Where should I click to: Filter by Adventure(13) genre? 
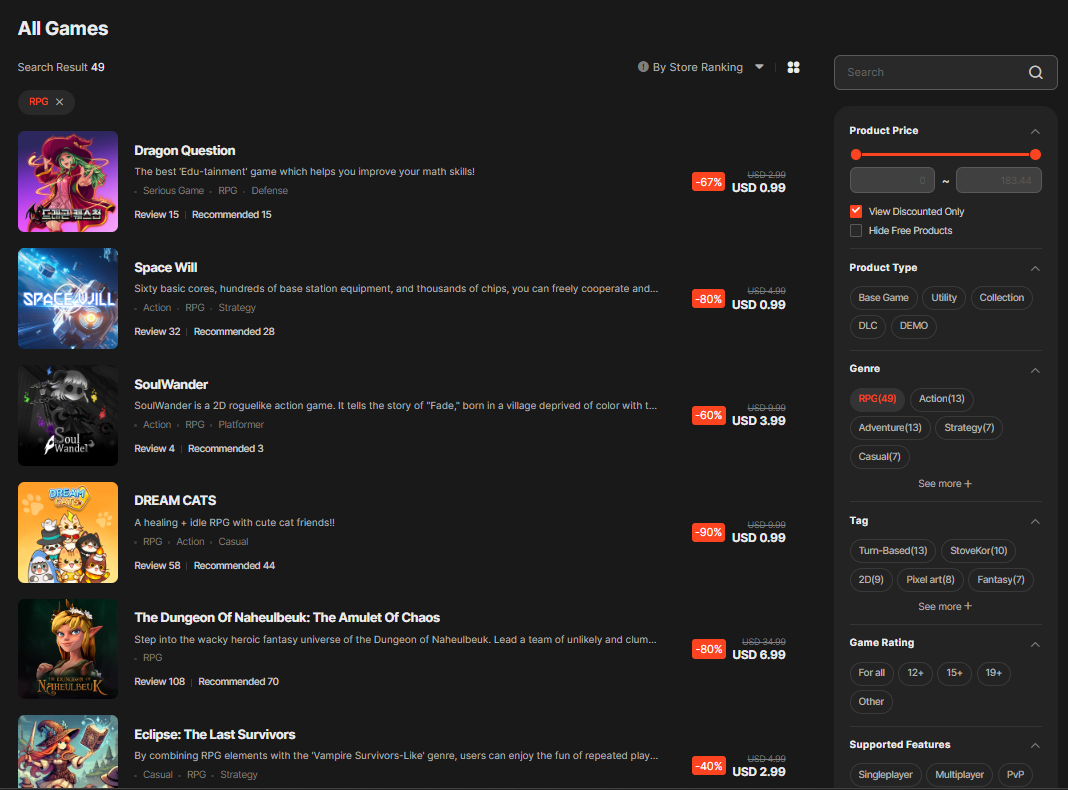890,428
